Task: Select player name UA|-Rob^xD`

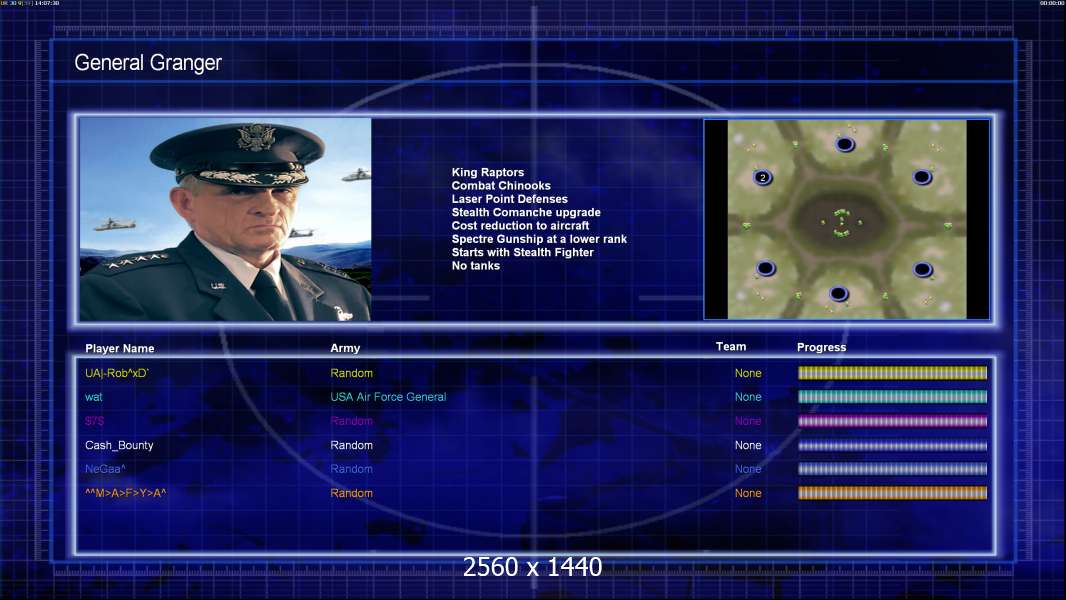Action: (x=116, y=373)
